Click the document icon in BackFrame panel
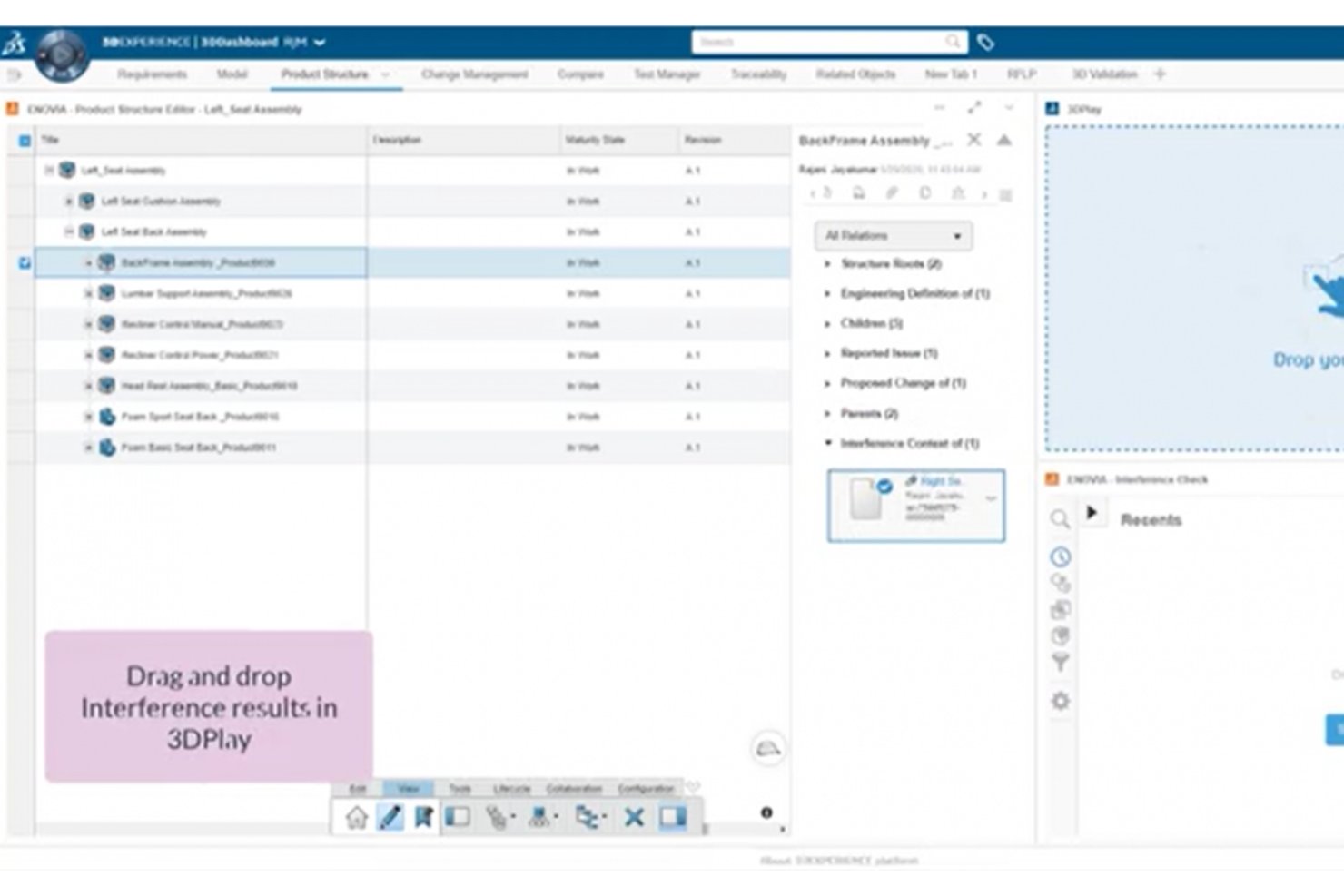This screenshot has width=1344, height=896. pos(925,193)
